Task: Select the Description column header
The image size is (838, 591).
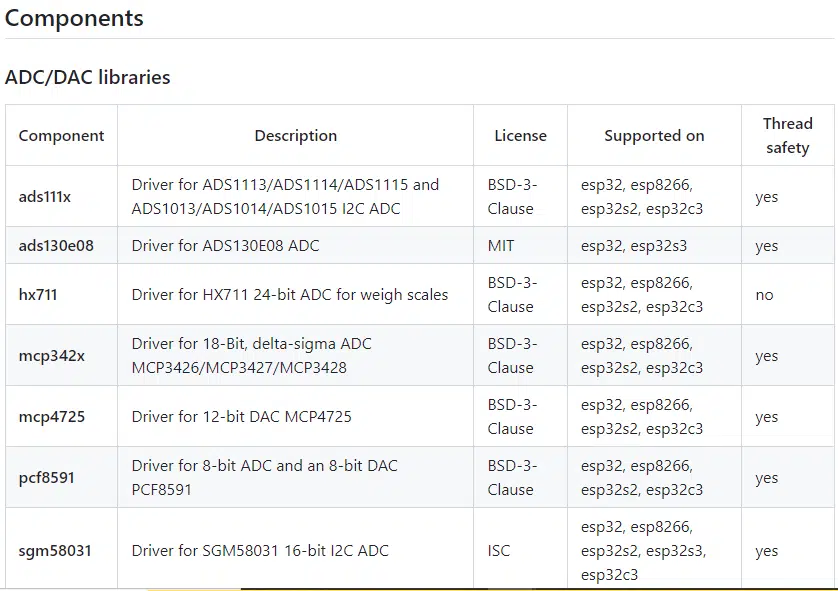Action: click(x=296, y=136)
